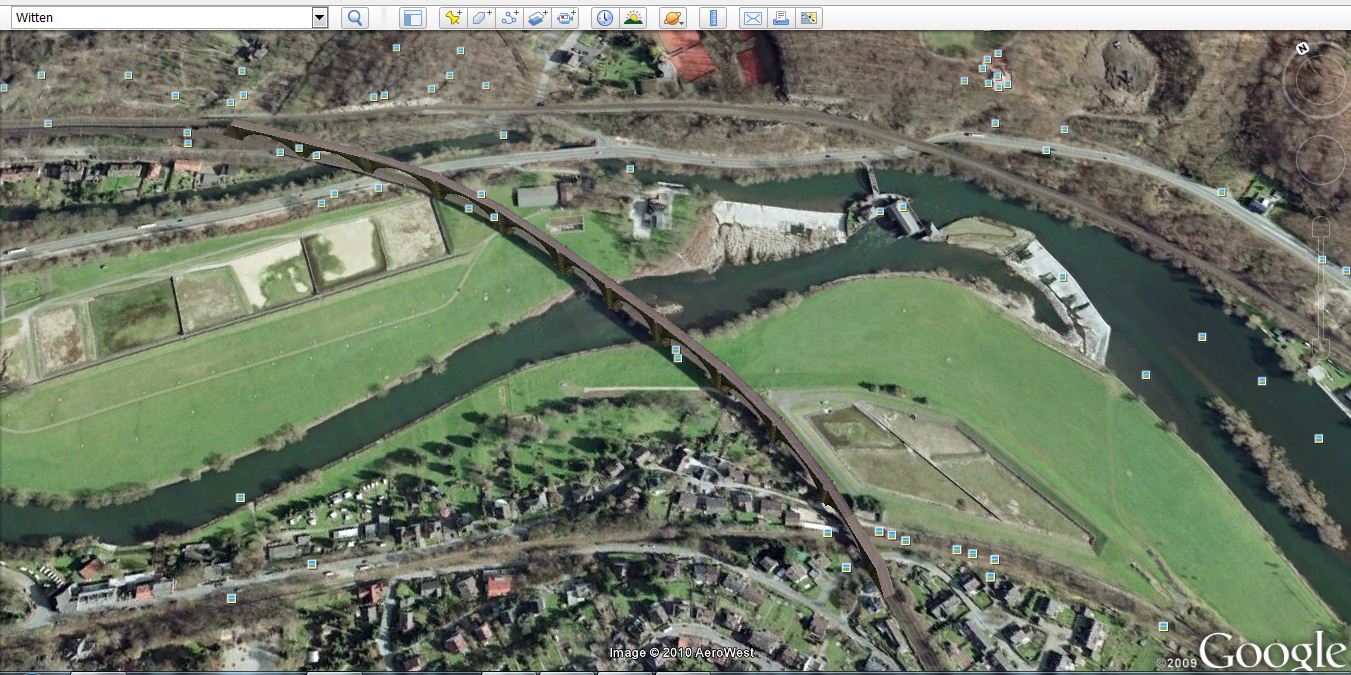Viewport: 1351px width, 675px height.
Task: Add a polygon using toolbar
Action: tap(481, 18)
